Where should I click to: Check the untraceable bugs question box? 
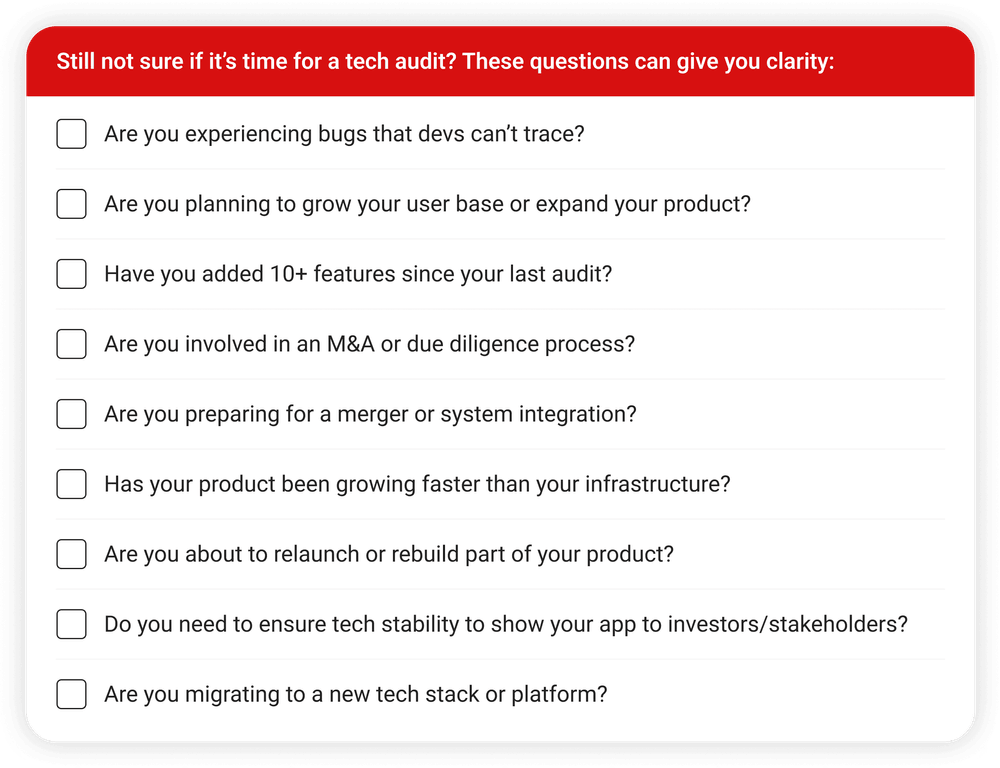(71, 134)
